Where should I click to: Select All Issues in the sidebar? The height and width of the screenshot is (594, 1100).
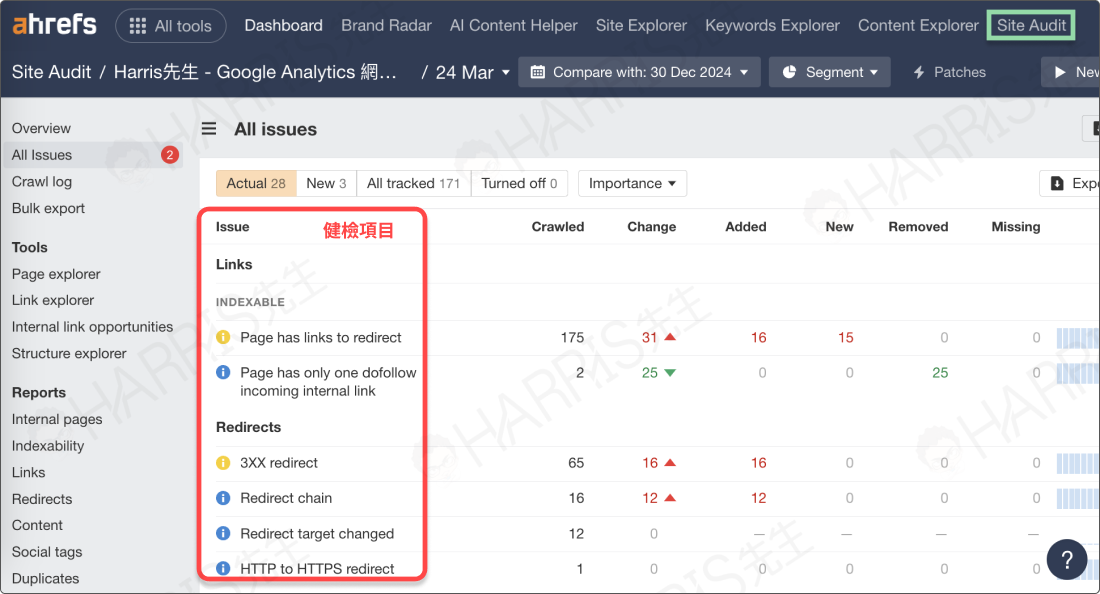(92, 155)
